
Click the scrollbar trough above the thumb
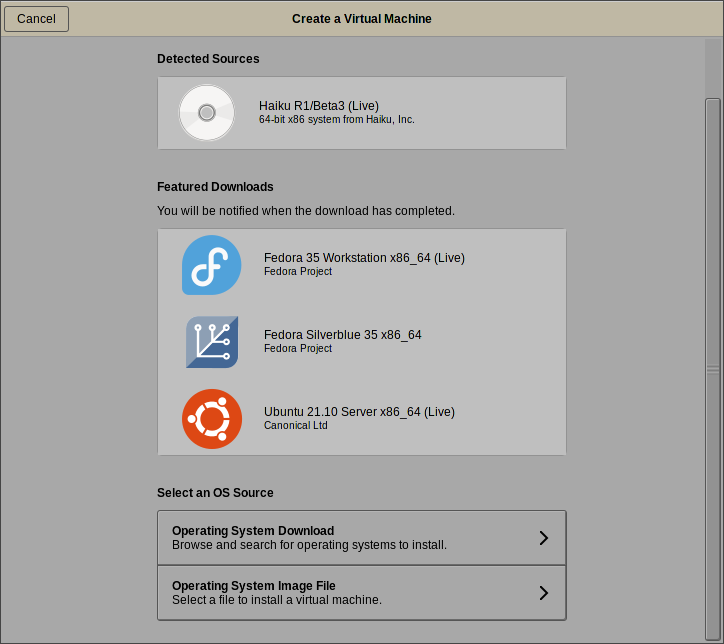(713, 68)
